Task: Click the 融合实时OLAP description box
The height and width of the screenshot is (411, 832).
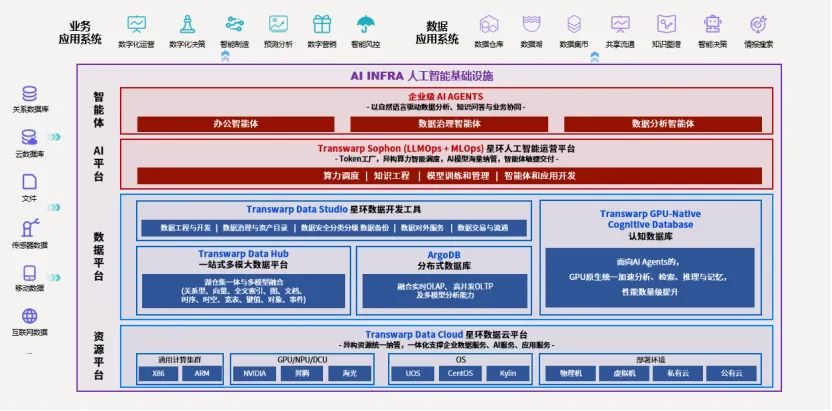Action: pos(445,291)
